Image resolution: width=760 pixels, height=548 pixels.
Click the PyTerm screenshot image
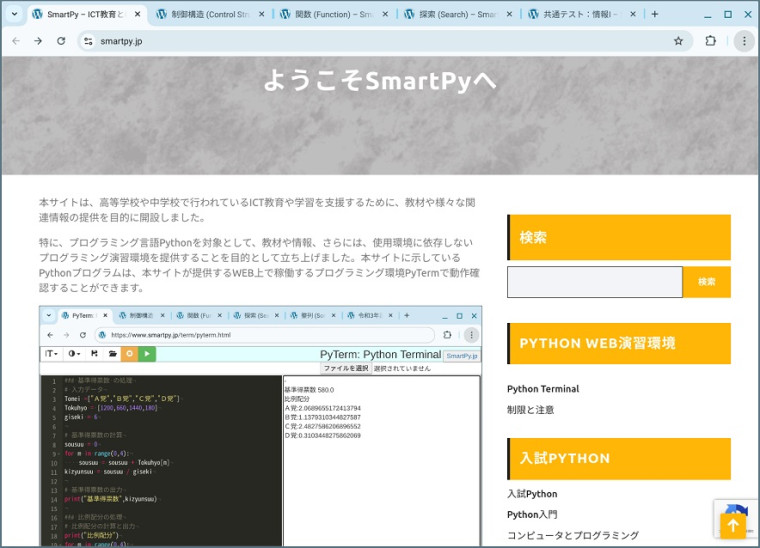point(260,430)
